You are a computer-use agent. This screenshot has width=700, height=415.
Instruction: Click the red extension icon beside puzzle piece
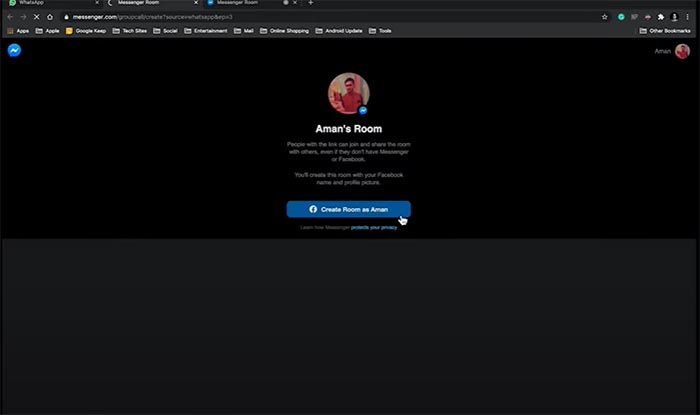click(x=648, y=17)
